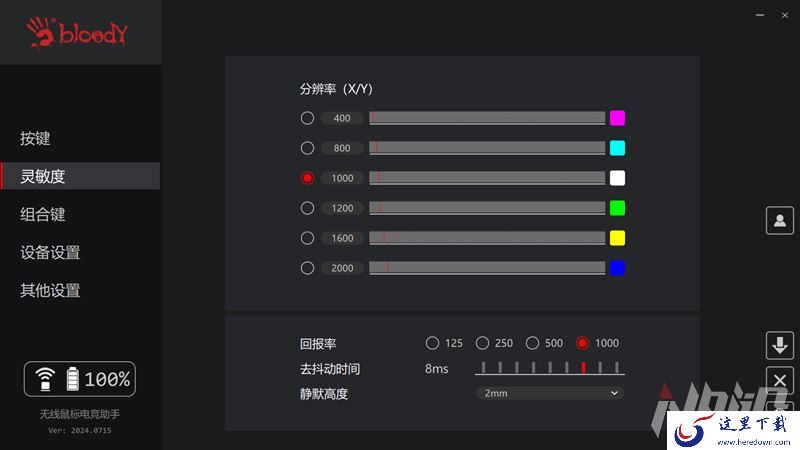The width and height of the screenshot is (800, 450).
Task: Click the download arrow icon
Action: (x=780, y=345)
